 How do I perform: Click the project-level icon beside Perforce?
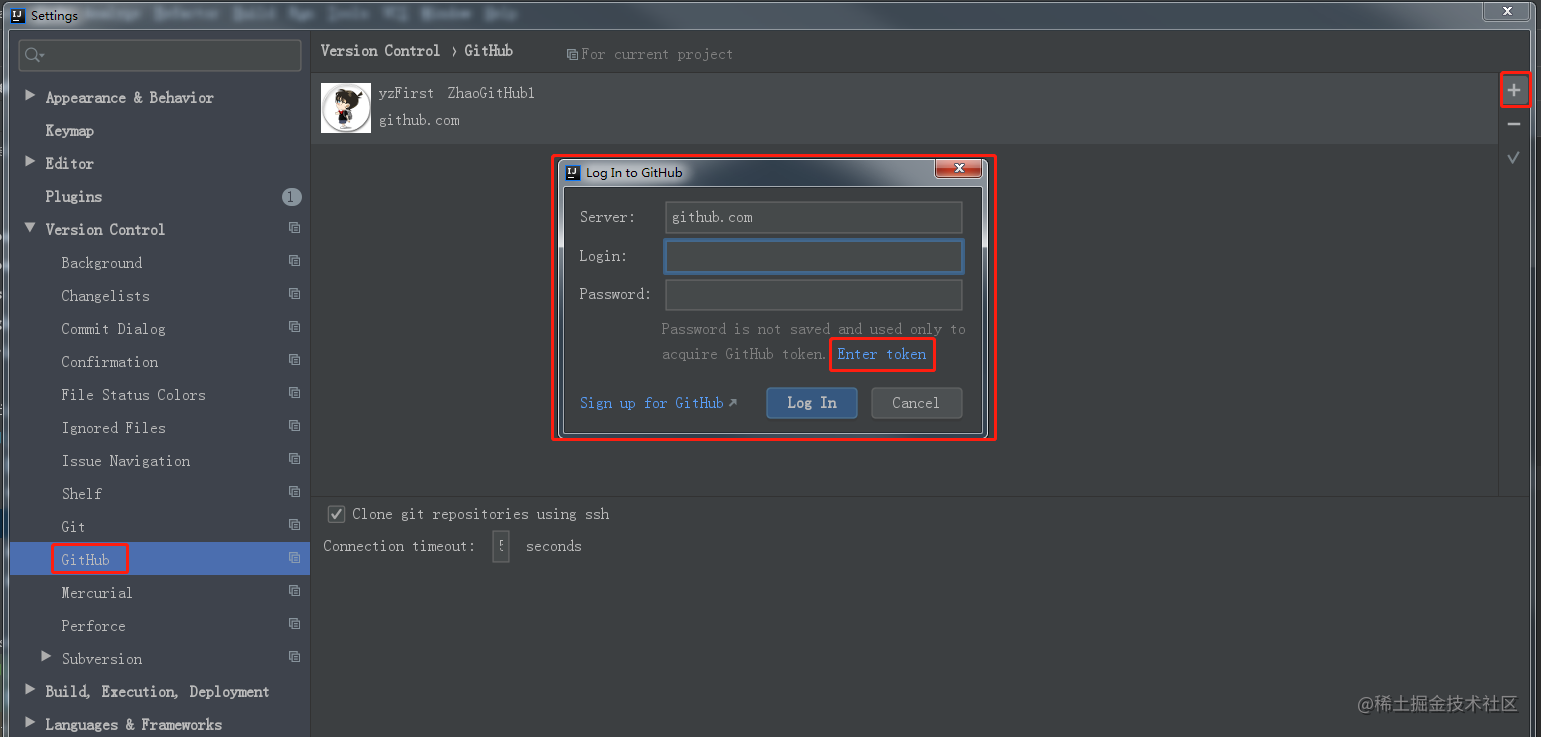point(294,624)
